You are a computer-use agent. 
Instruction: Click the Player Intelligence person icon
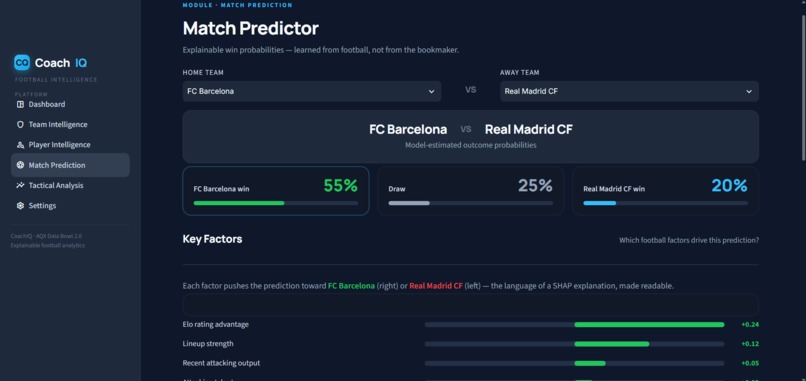(x=21, y=145)
